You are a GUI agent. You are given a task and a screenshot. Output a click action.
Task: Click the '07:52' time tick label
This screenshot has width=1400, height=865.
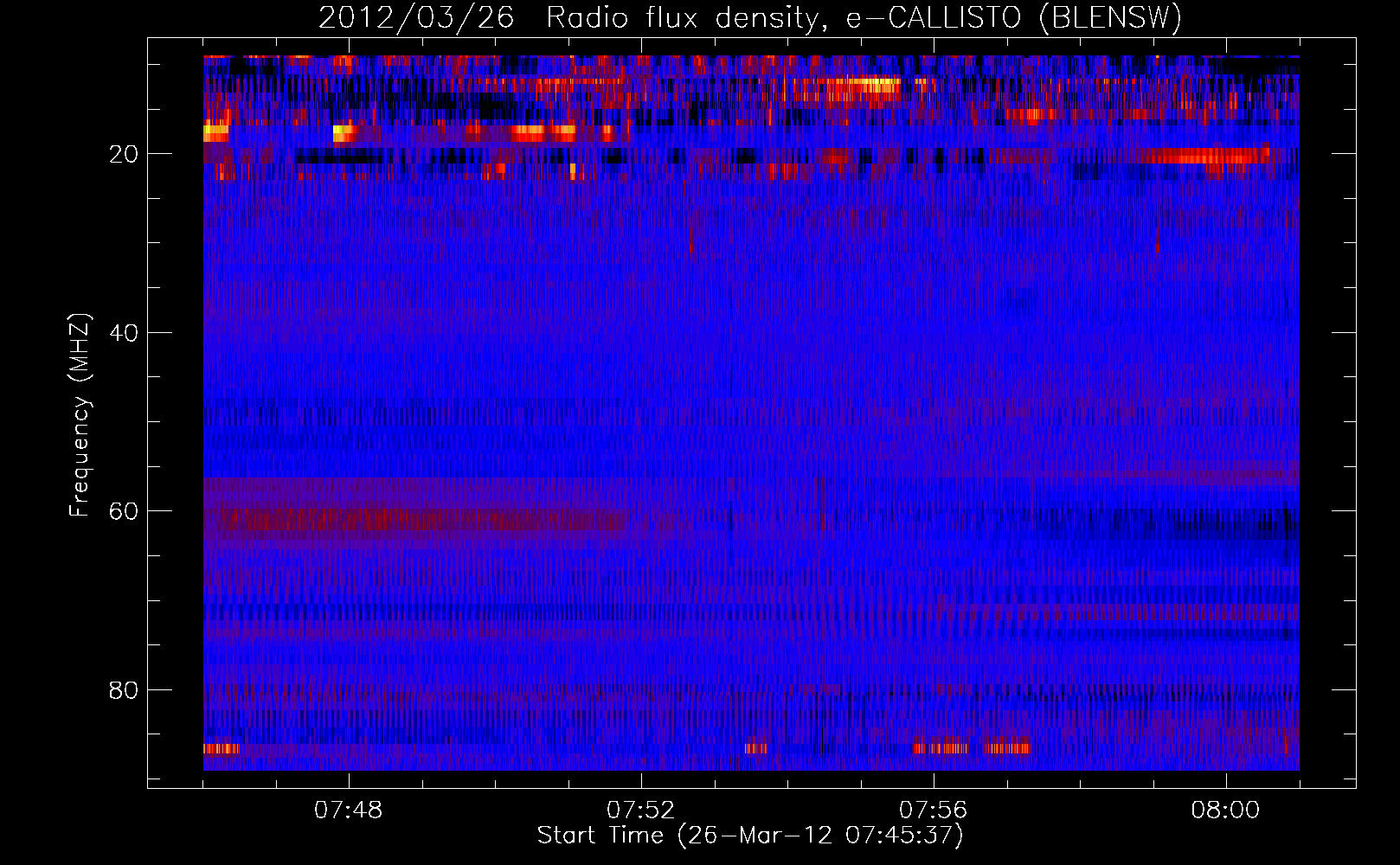click(x=641, y=811)
